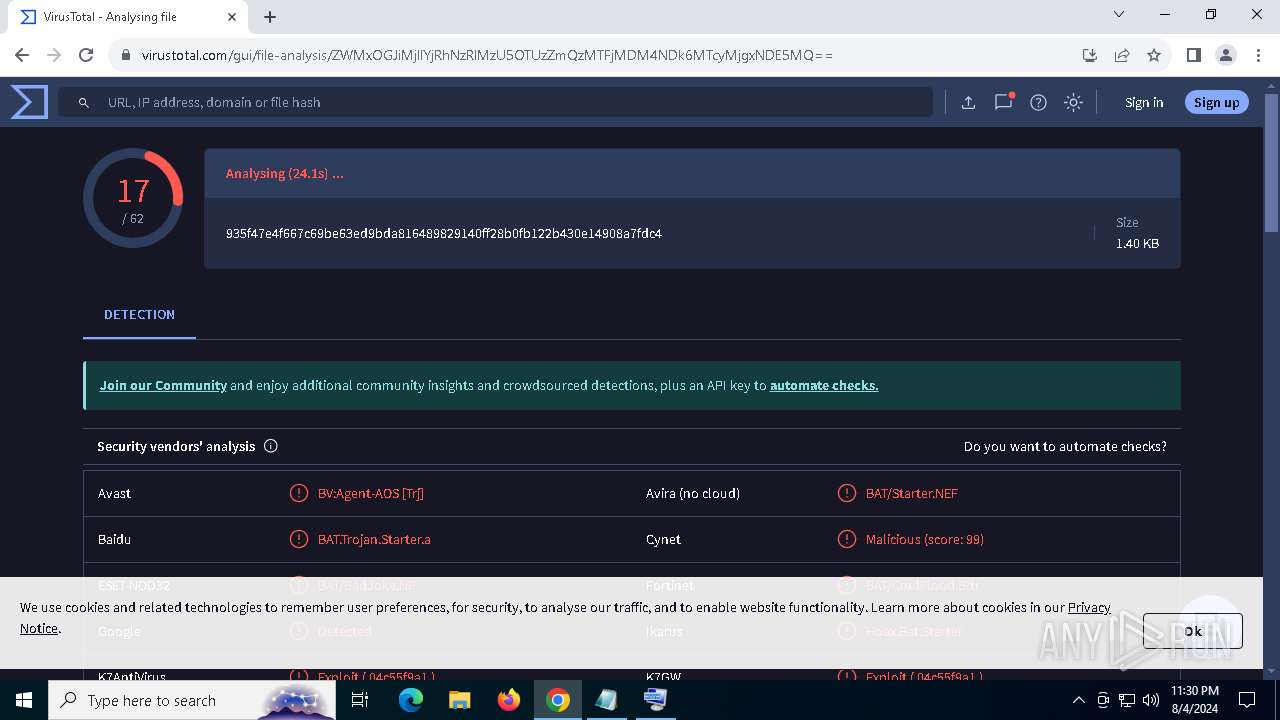Open the Action Center notifications icon

point(1247,700)
